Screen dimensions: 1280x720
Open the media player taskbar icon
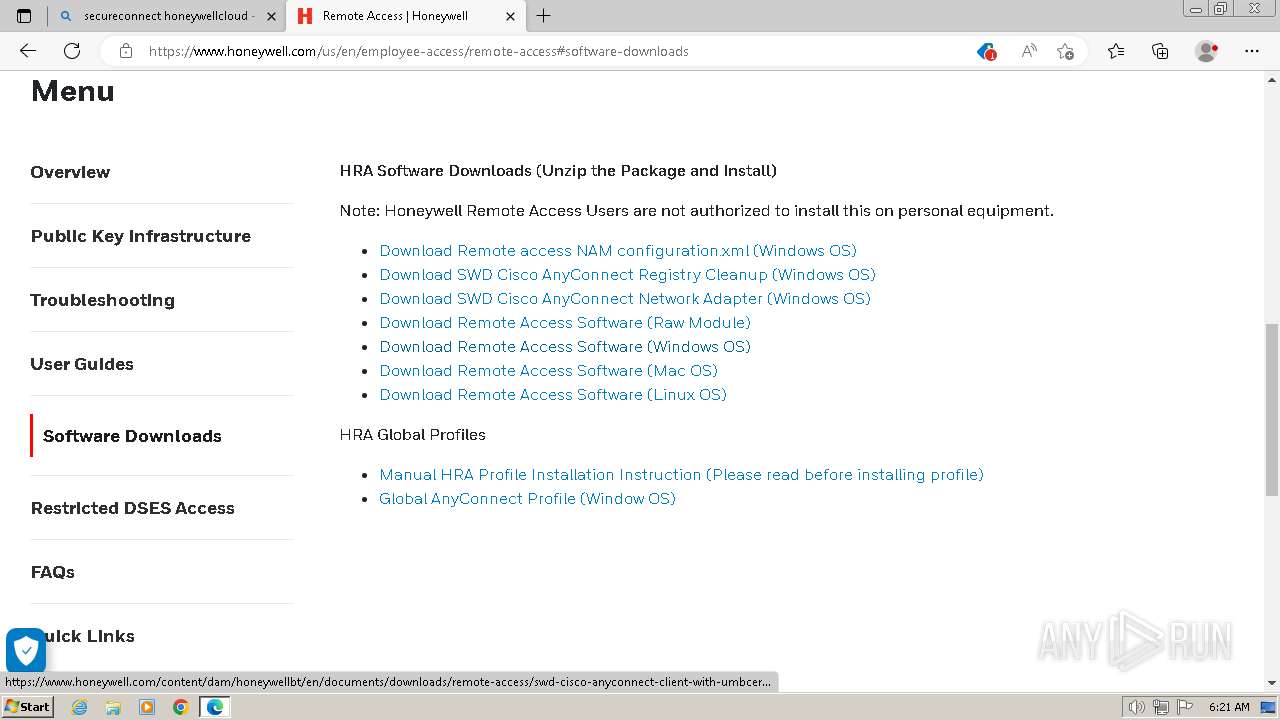pyautogui.click(x=147, y=707)
